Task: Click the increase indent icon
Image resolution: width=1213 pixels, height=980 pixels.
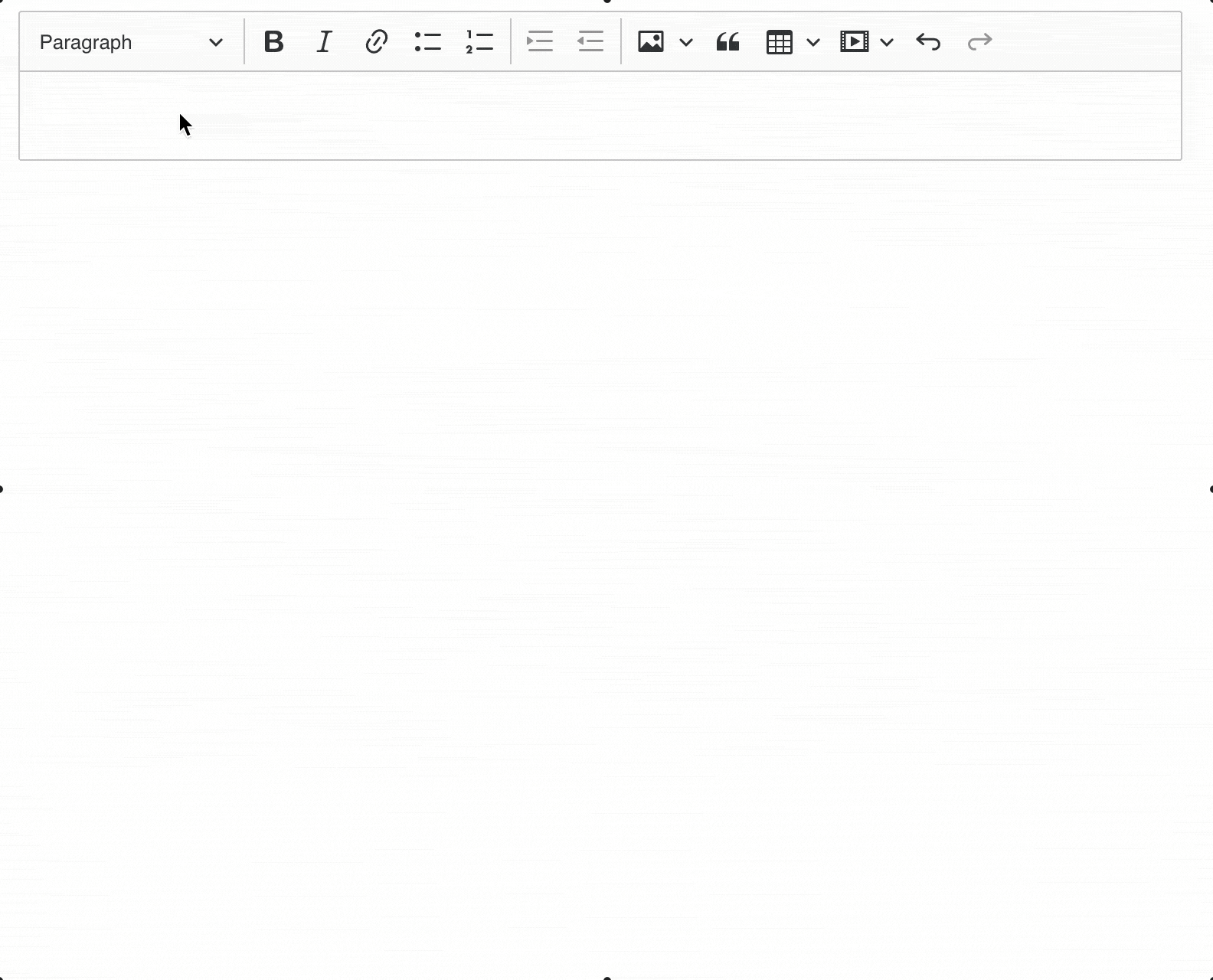Action: pyautogui.click(x=540, y=42)
